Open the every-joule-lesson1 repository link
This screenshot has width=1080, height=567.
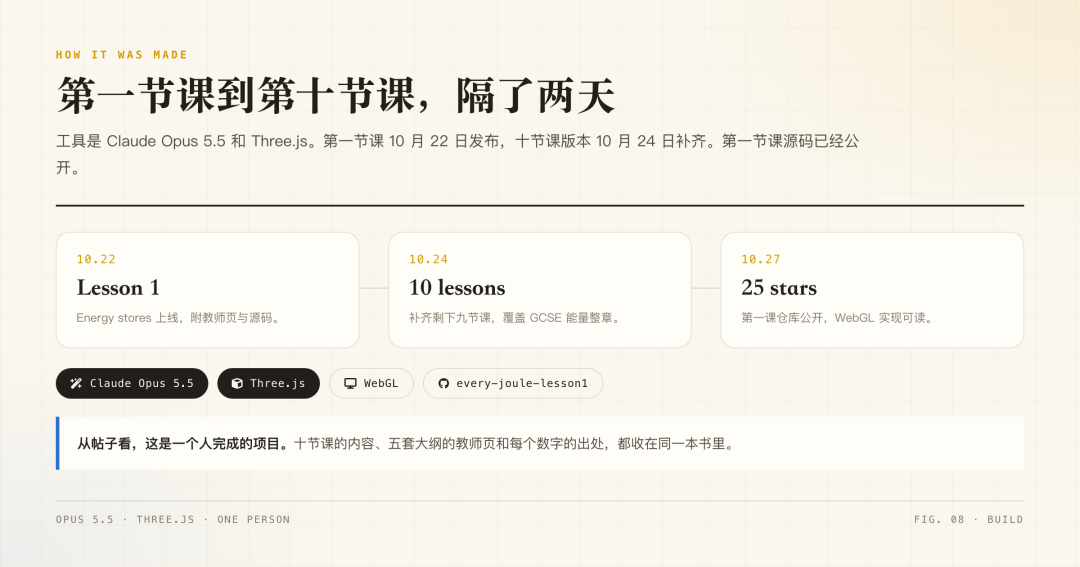513,383
